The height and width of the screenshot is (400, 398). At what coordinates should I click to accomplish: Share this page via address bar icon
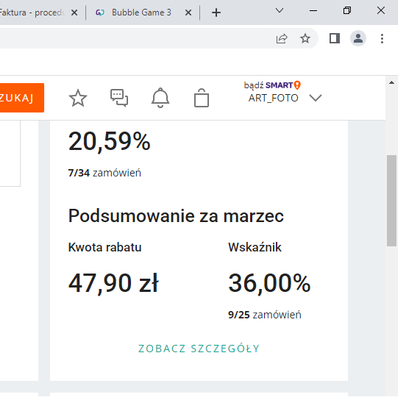click(x=281, y=39)
